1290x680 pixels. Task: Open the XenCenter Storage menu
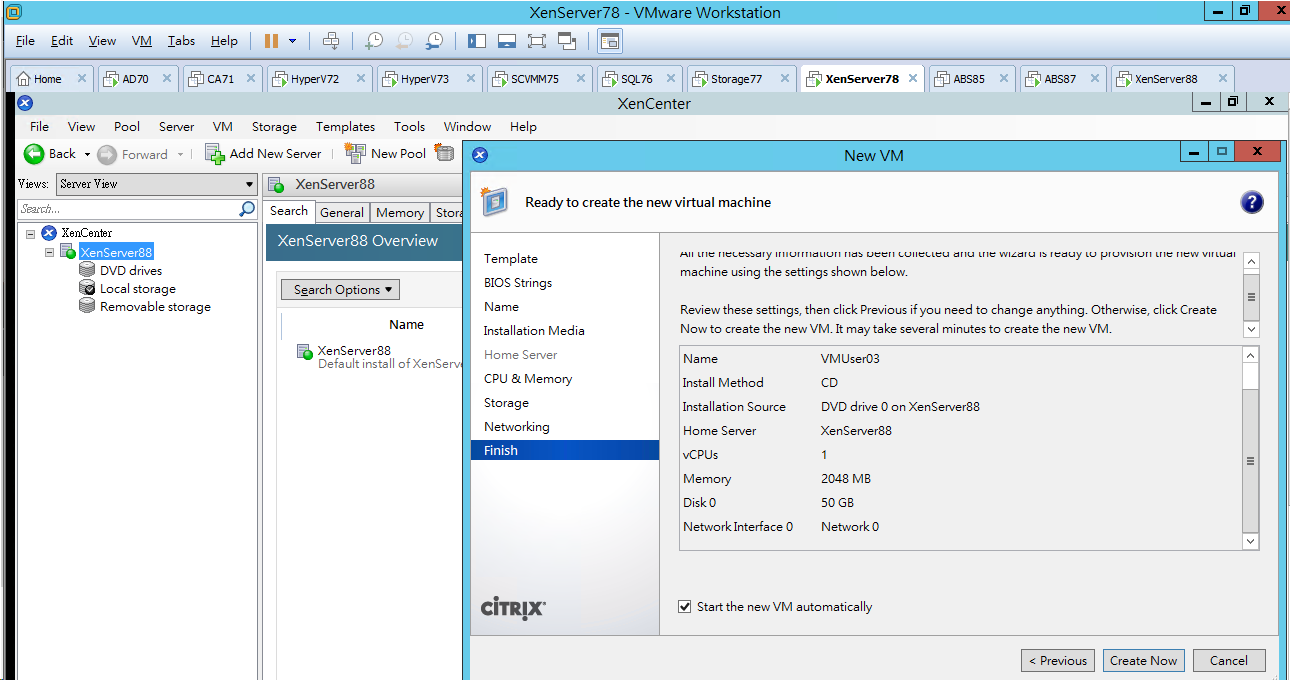coord(274,127)
